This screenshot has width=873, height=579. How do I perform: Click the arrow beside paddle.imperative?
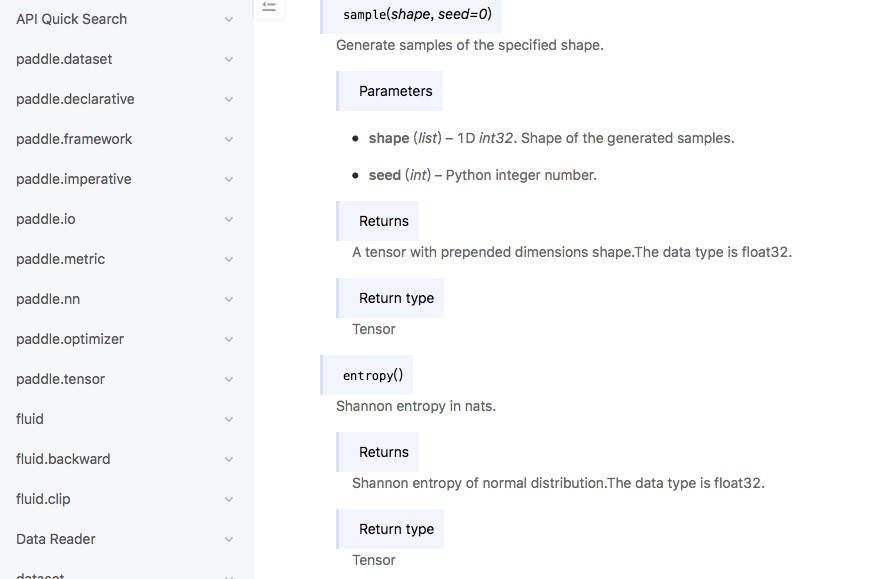pos(229,180)
